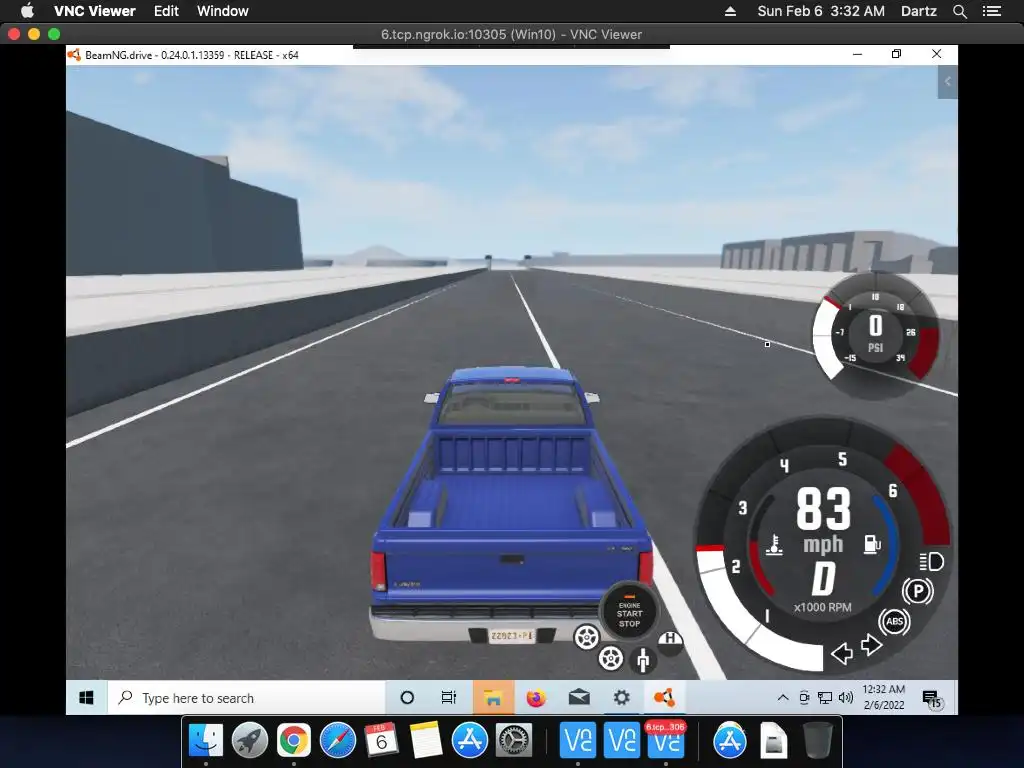Image resolution: width=1024 pixels, height=768 pixels.
Task: Click the engine temperature gauge icon
Action: 774,545
